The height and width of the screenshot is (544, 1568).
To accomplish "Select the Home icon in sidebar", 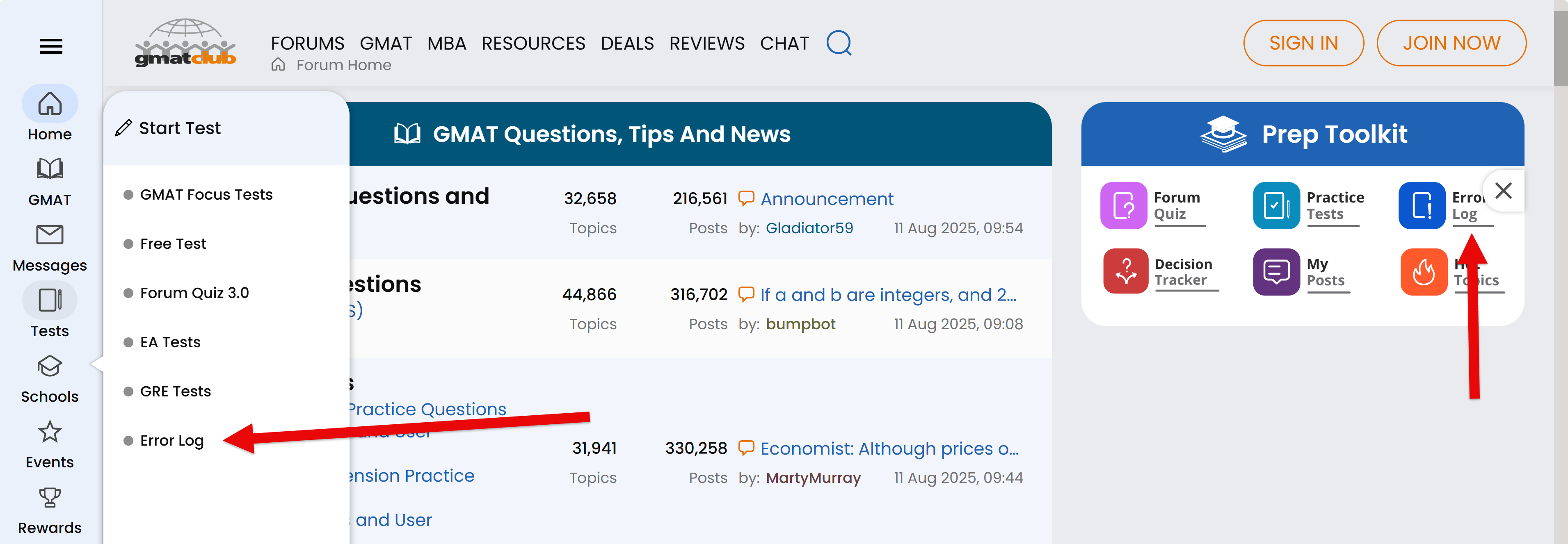I will click(50, 103).
